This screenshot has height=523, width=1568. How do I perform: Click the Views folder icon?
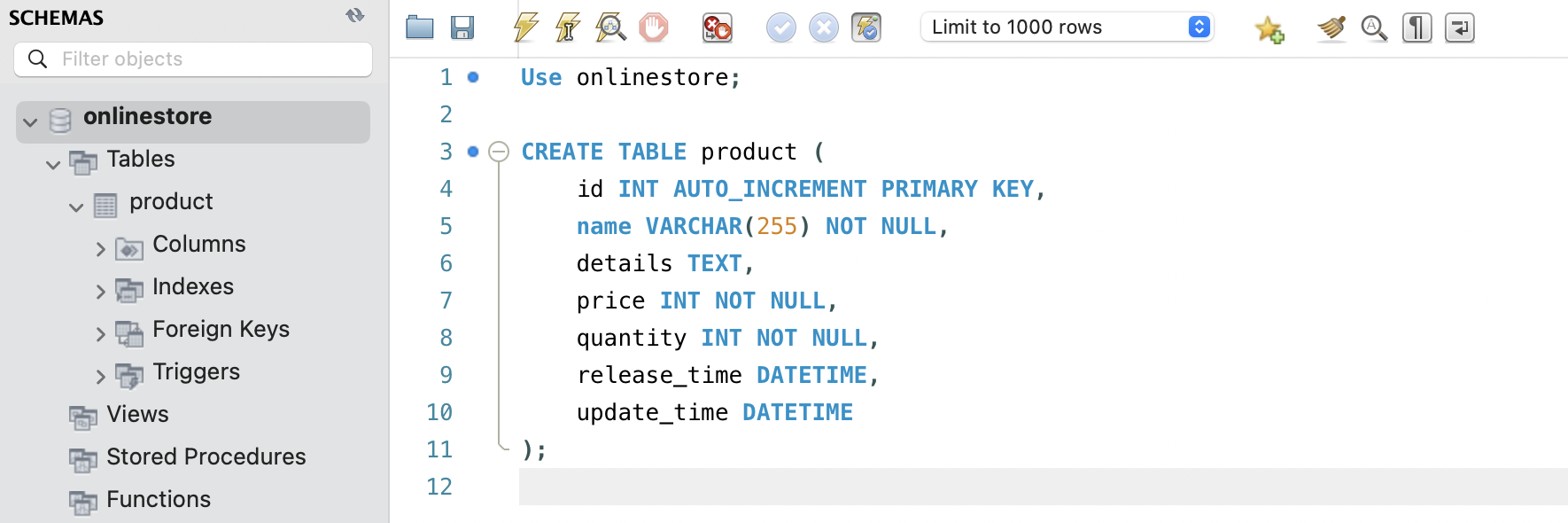click(83, 418)
